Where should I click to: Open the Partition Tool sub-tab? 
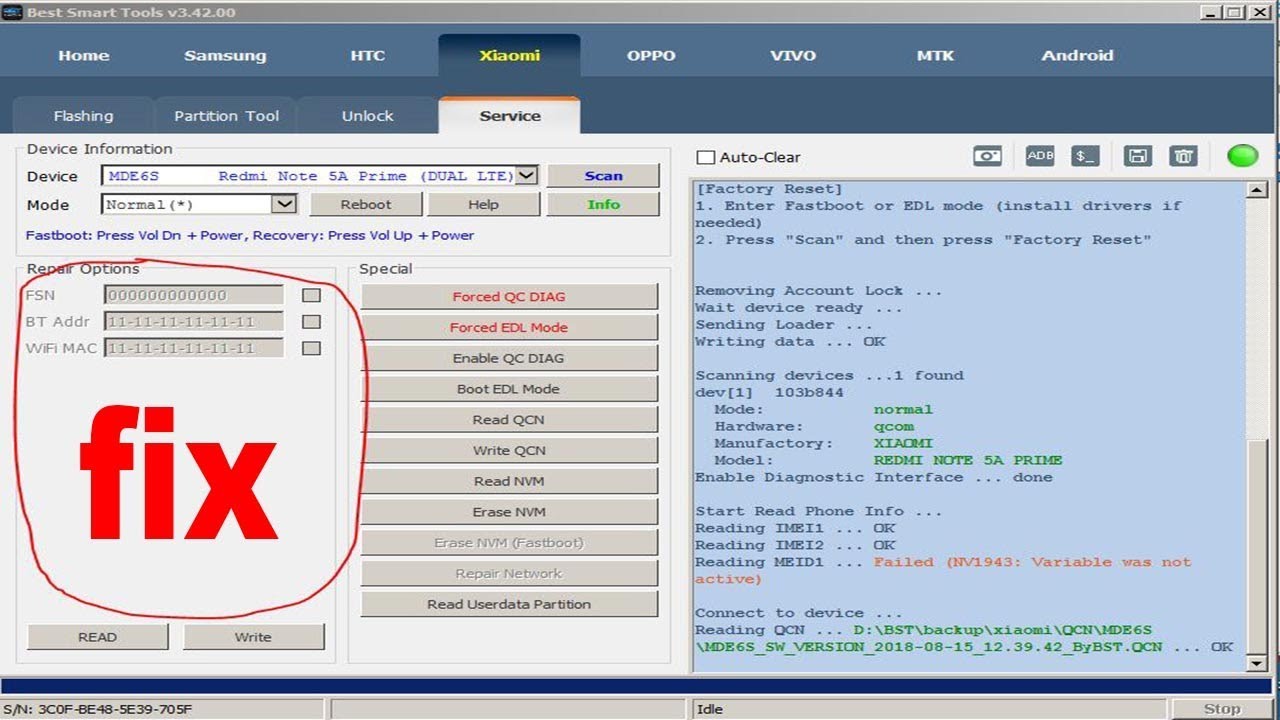[226, 116]
